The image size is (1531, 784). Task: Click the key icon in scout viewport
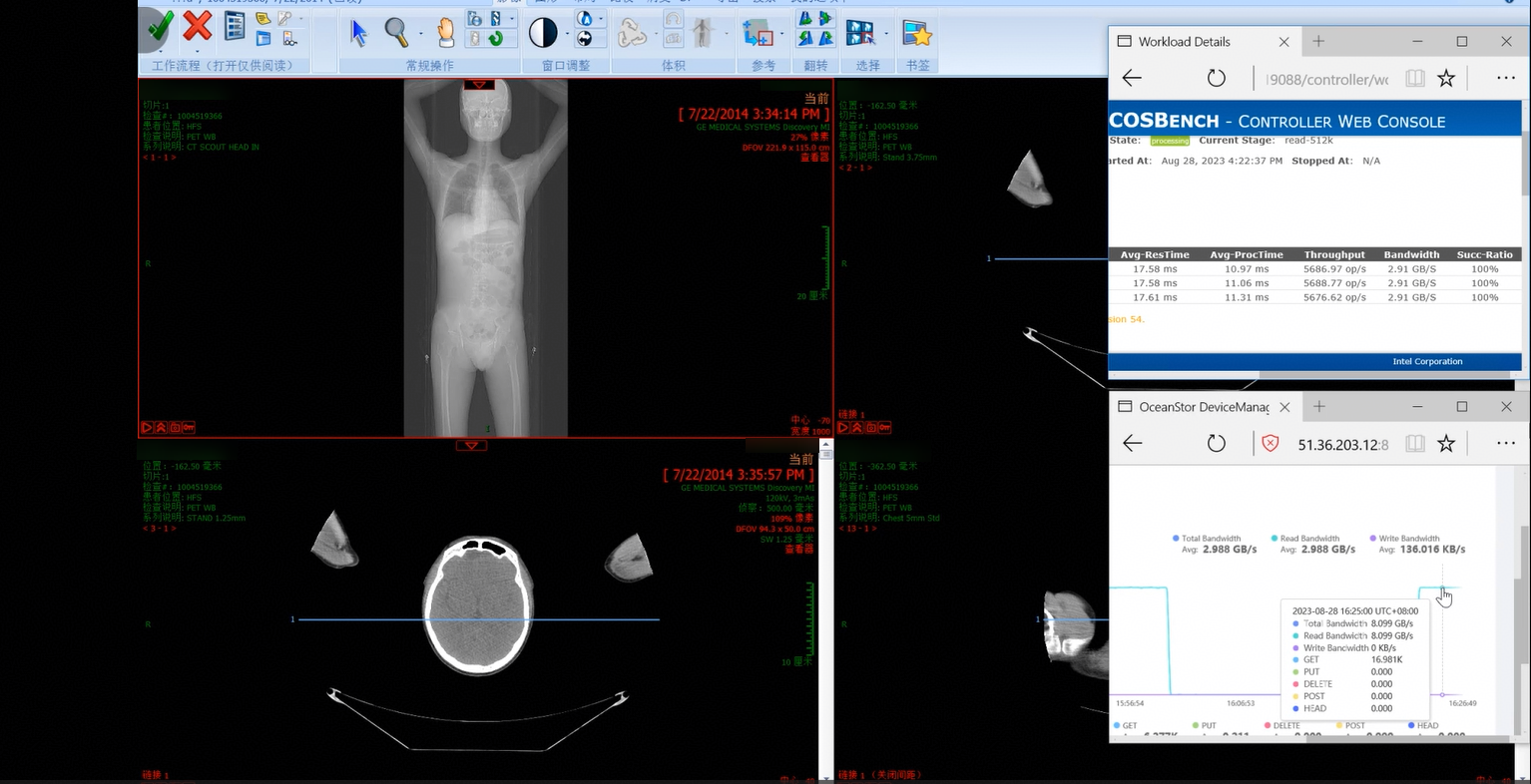point(189,427)
